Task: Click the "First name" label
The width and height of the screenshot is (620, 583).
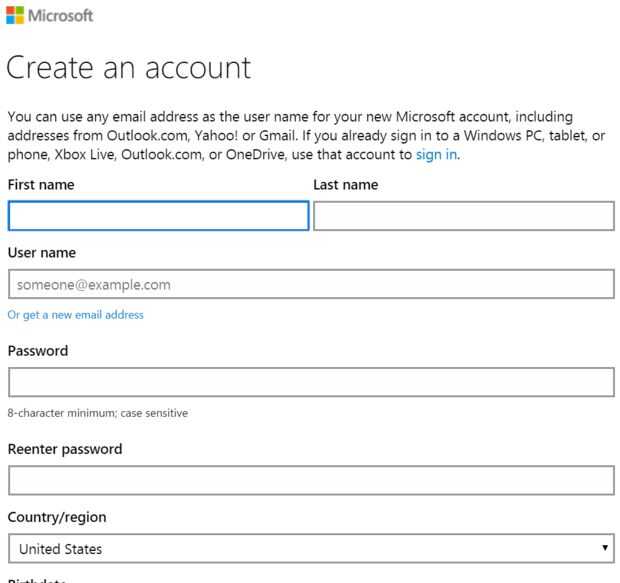Action: (41, 185)
